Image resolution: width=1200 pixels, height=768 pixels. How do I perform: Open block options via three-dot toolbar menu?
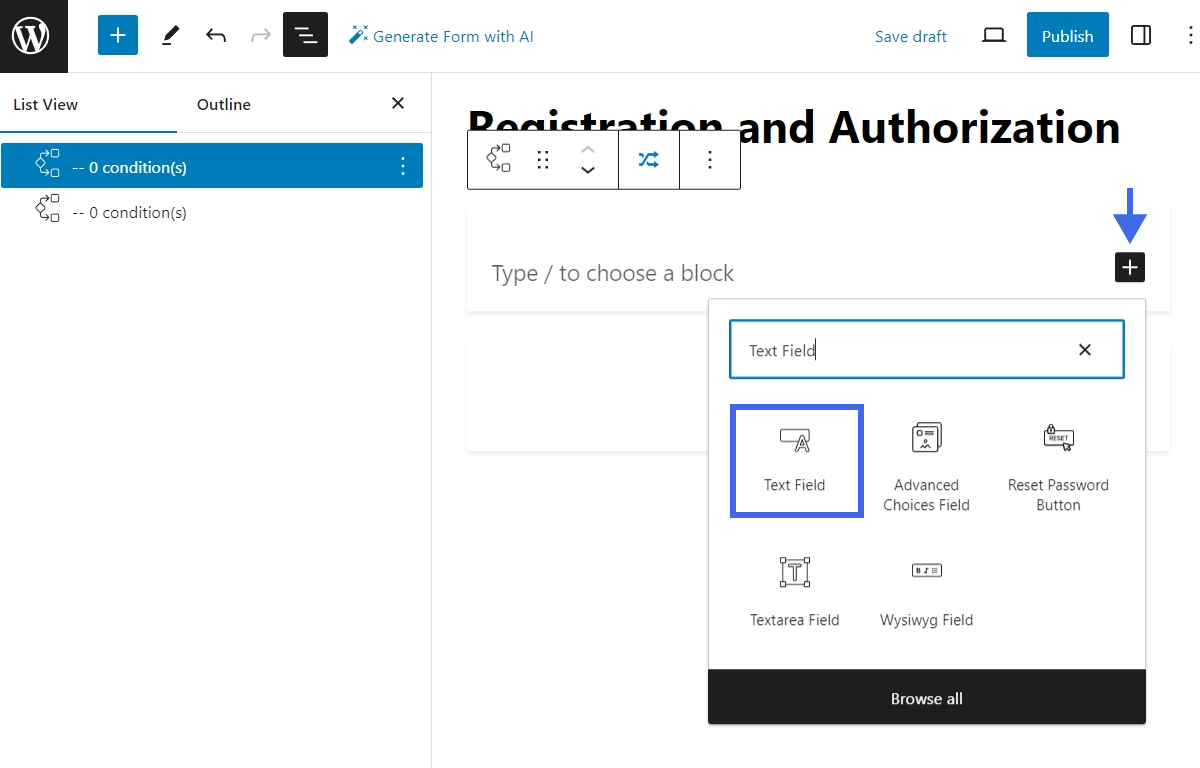click(x=710, y=159)
